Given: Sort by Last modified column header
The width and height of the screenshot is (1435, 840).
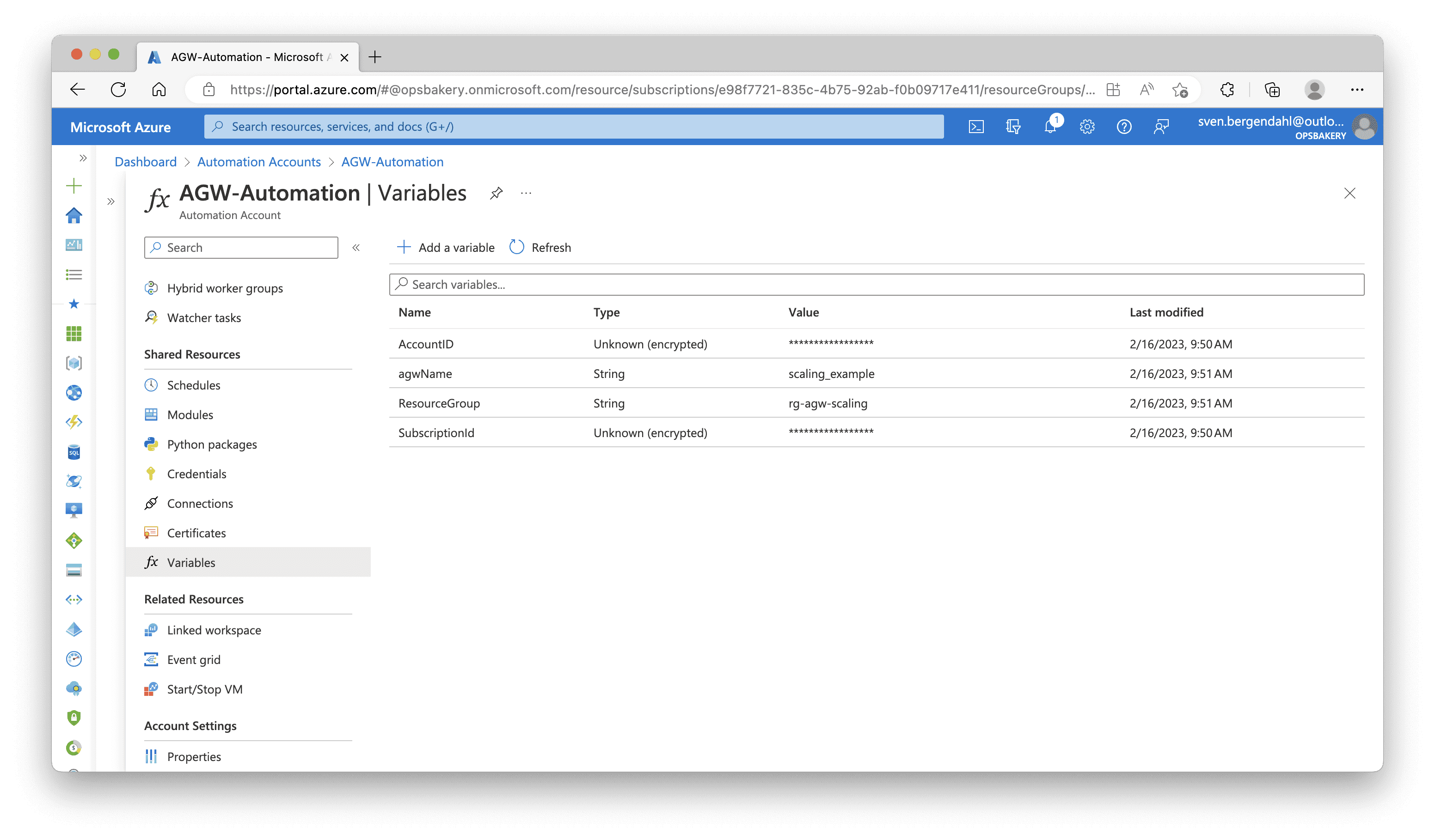Looking at the screenshot, I should pyautogui.click(x=1166, y=312).
